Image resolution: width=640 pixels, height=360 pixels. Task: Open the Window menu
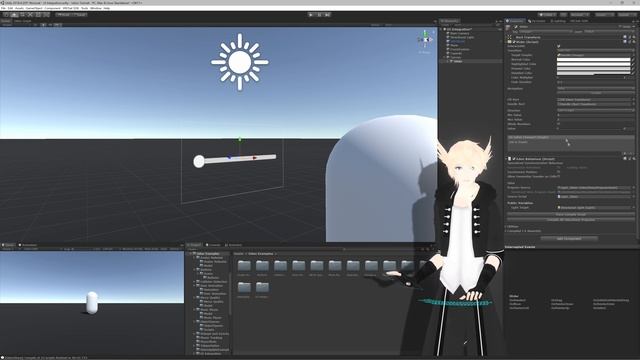(x=96, y=8)
